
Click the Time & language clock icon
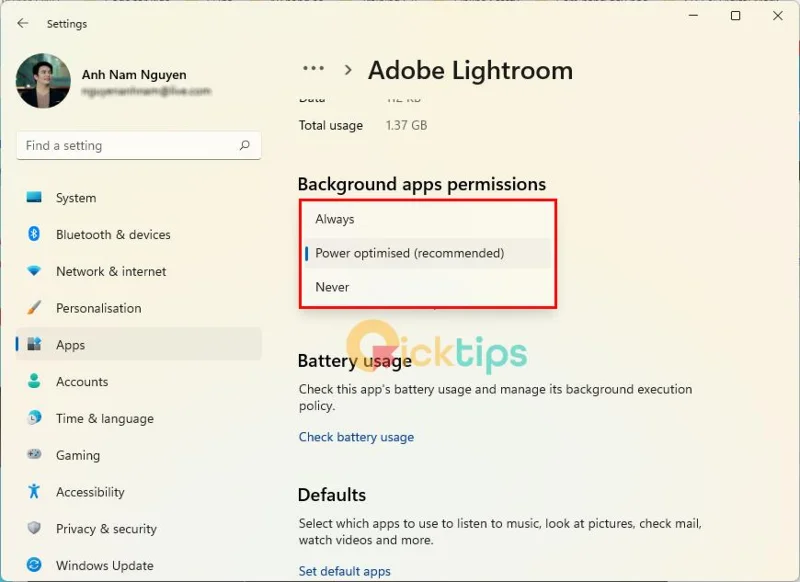click(34, 417)
